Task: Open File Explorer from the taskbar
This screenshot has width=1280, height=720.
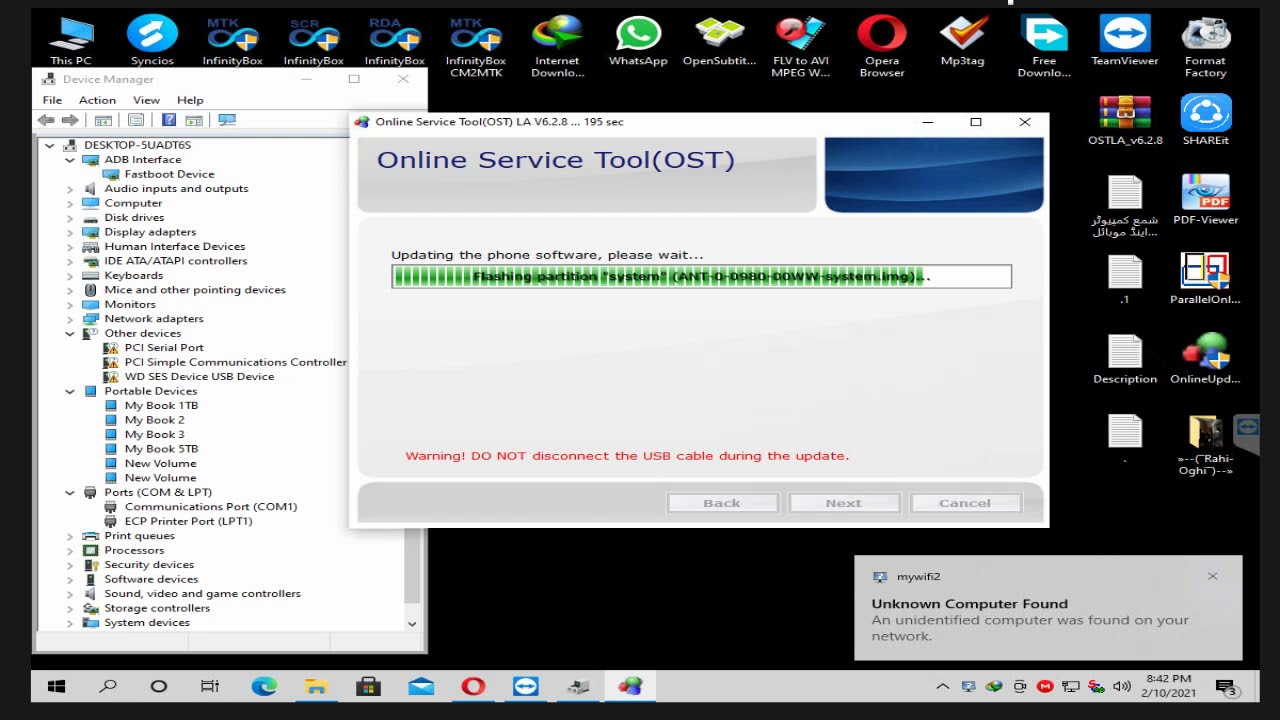Action: click(x=316, y=686)
